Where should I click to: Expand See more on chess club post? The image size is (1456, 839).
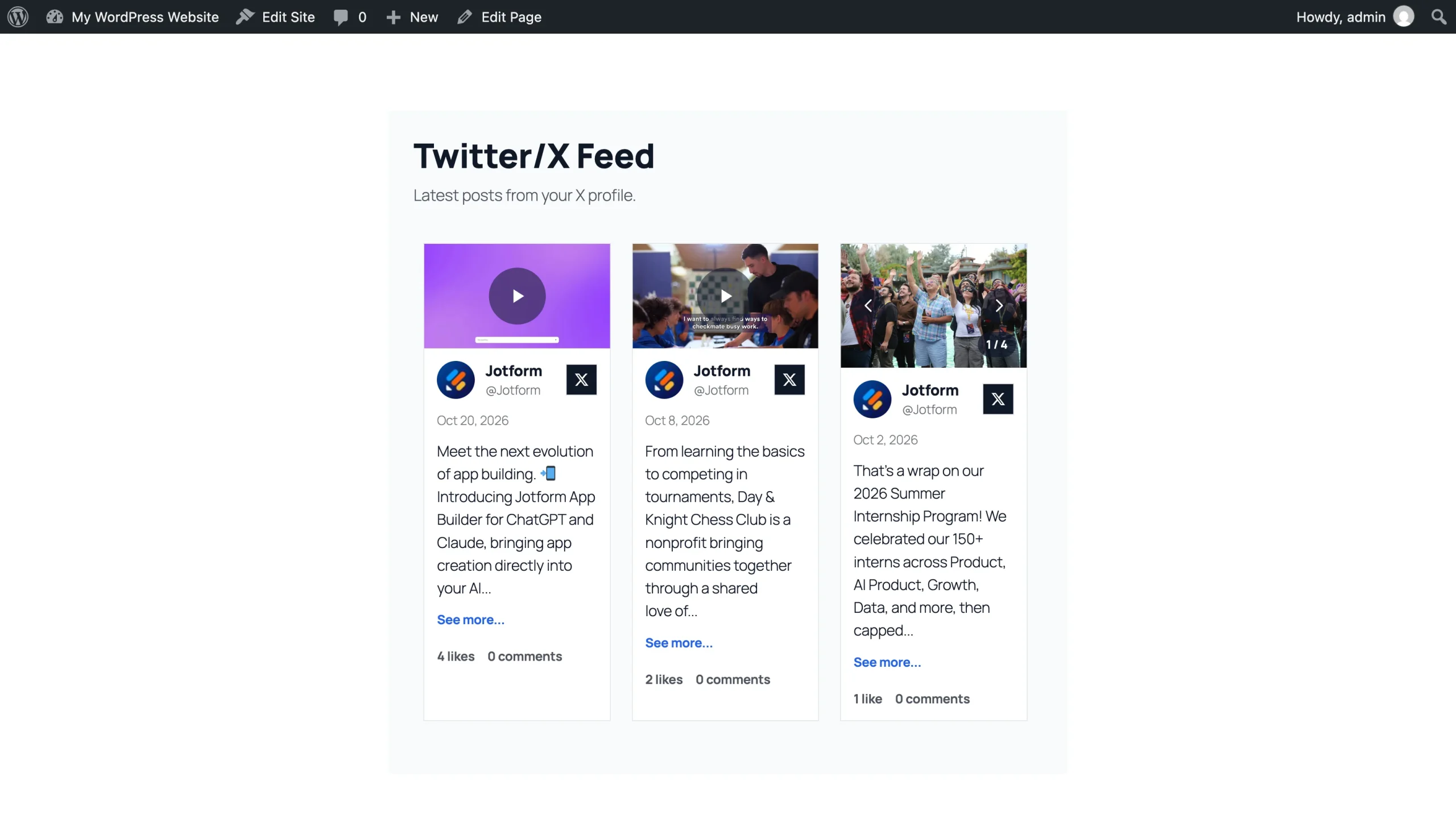(x=679, y=642)
